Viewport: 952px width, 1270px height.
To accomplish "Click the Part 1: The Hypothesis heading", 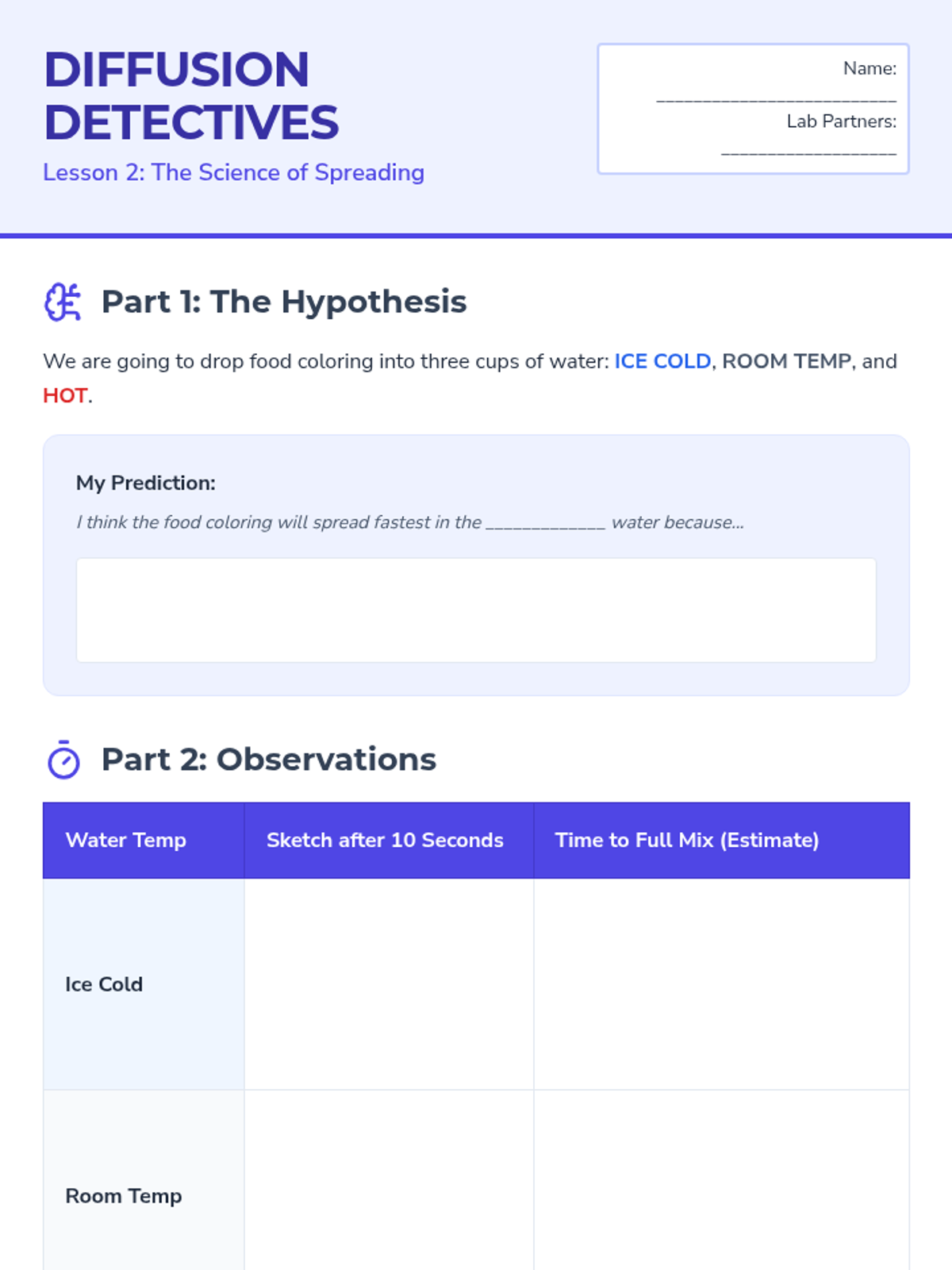I will point(284,302).
